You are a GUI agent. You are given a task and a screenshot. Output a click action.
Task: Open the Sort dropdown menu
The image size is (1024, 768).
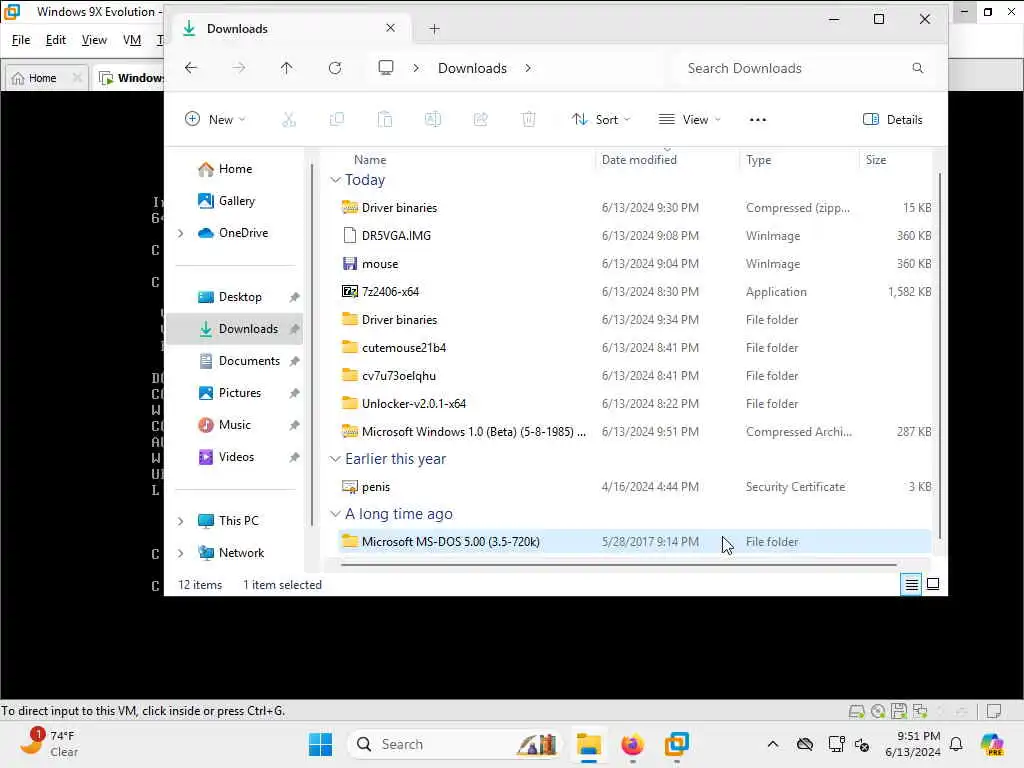pos(601,120)
